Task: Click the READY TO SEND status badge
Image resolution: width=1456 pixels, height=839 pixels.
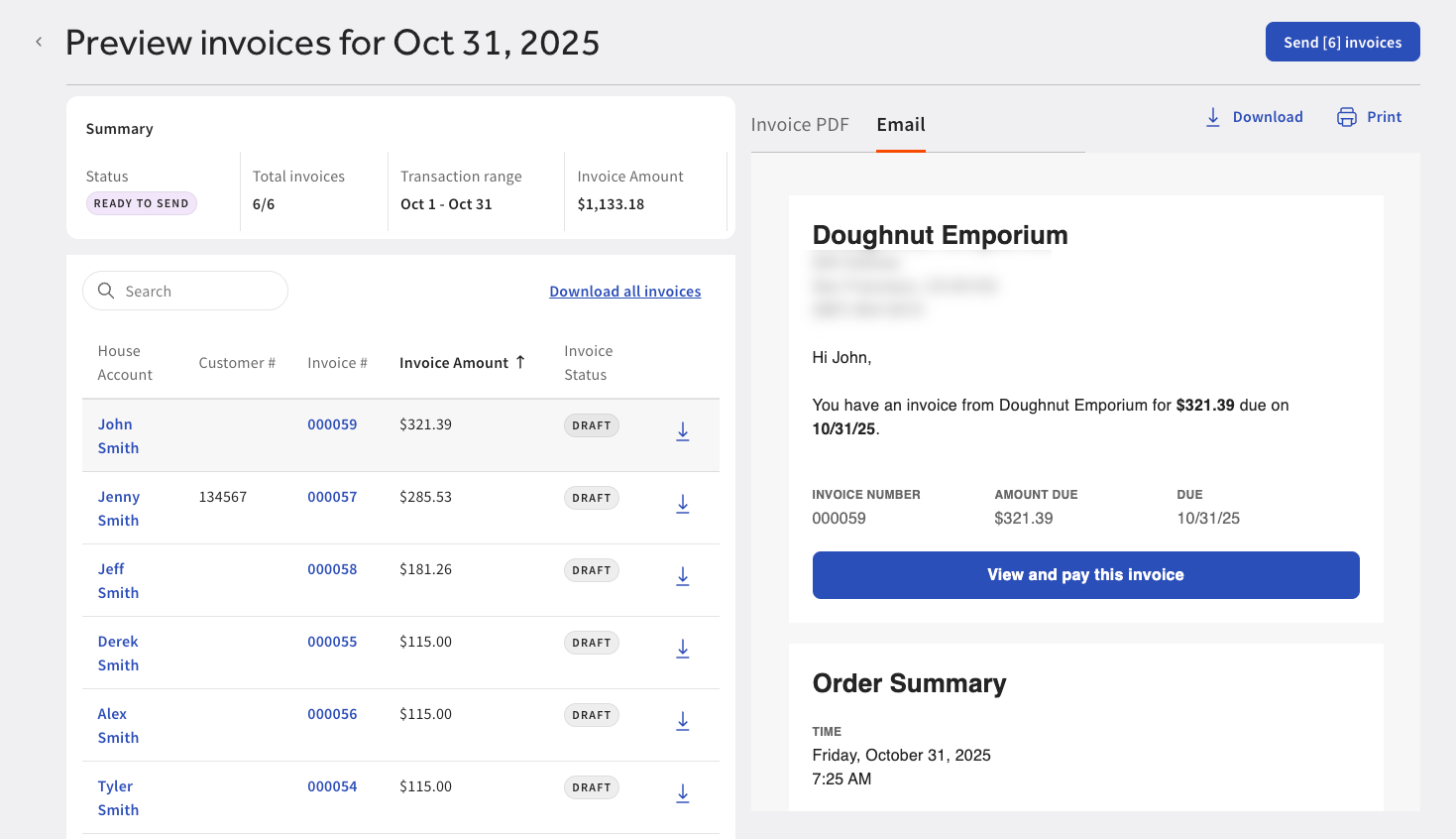Action: point(141,202)
